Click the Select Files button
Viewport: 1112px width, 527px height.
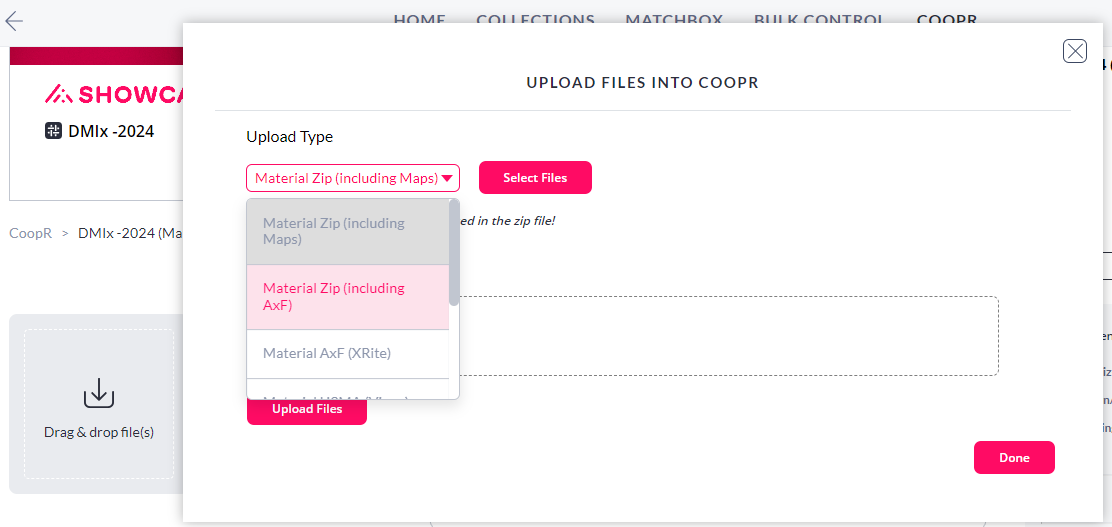click(x=535, y=177)
